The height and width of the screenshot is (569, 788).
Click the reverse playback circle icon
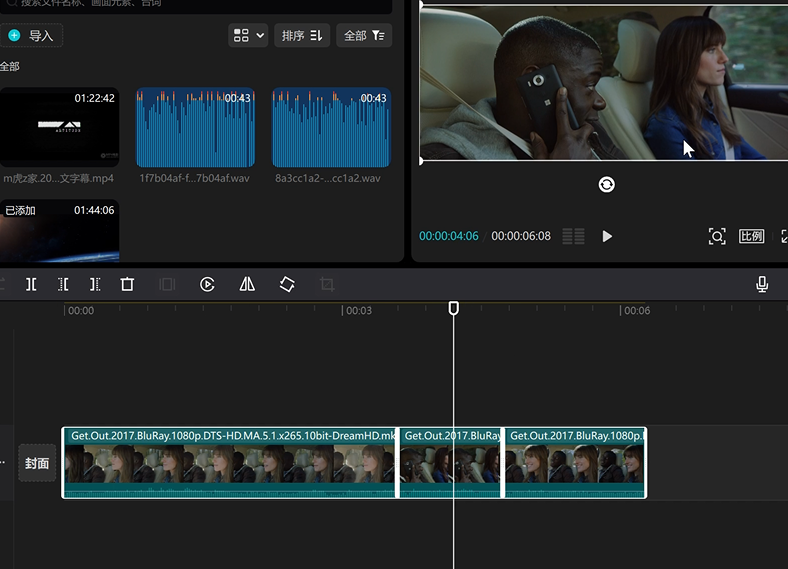207,284
